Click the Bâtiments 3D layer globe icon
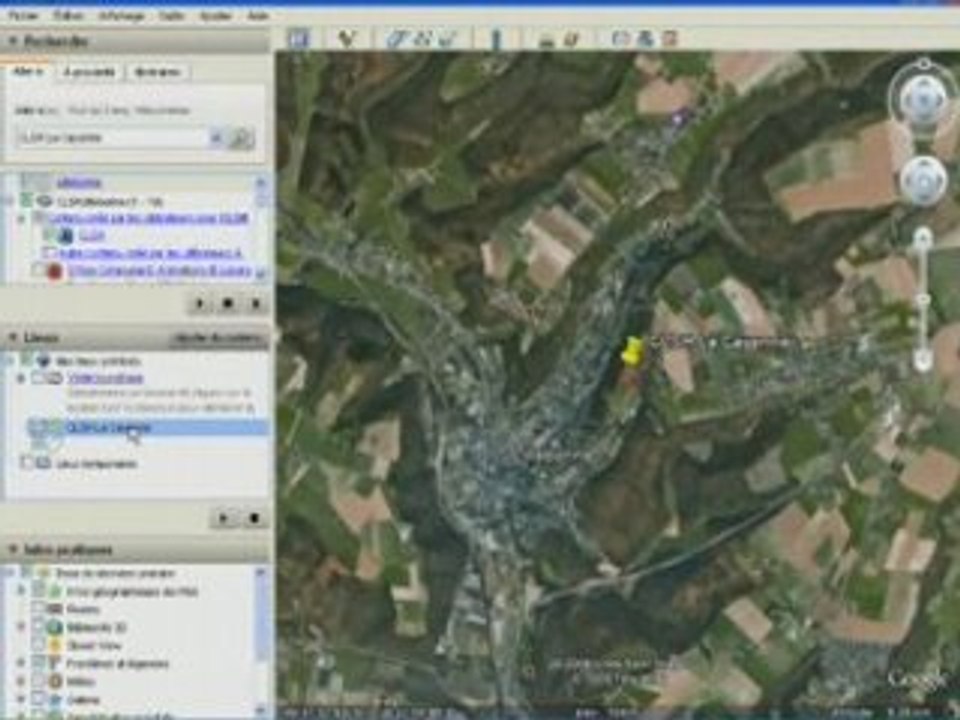The height and width of the screenshot is (720, 960). click(x=54, y=627)
